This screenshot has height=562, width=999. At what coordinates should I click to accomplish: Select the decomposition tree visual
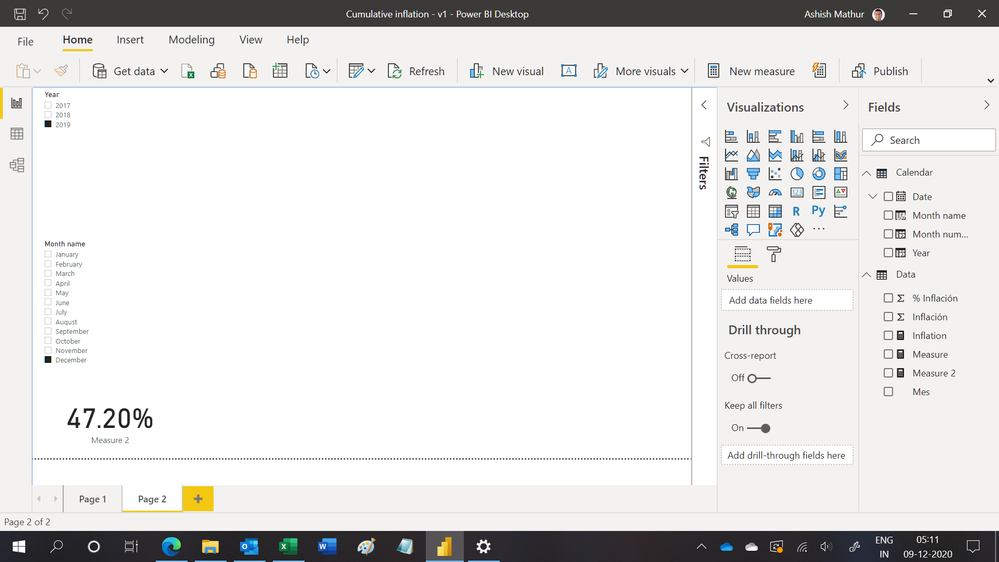point(731,229)
